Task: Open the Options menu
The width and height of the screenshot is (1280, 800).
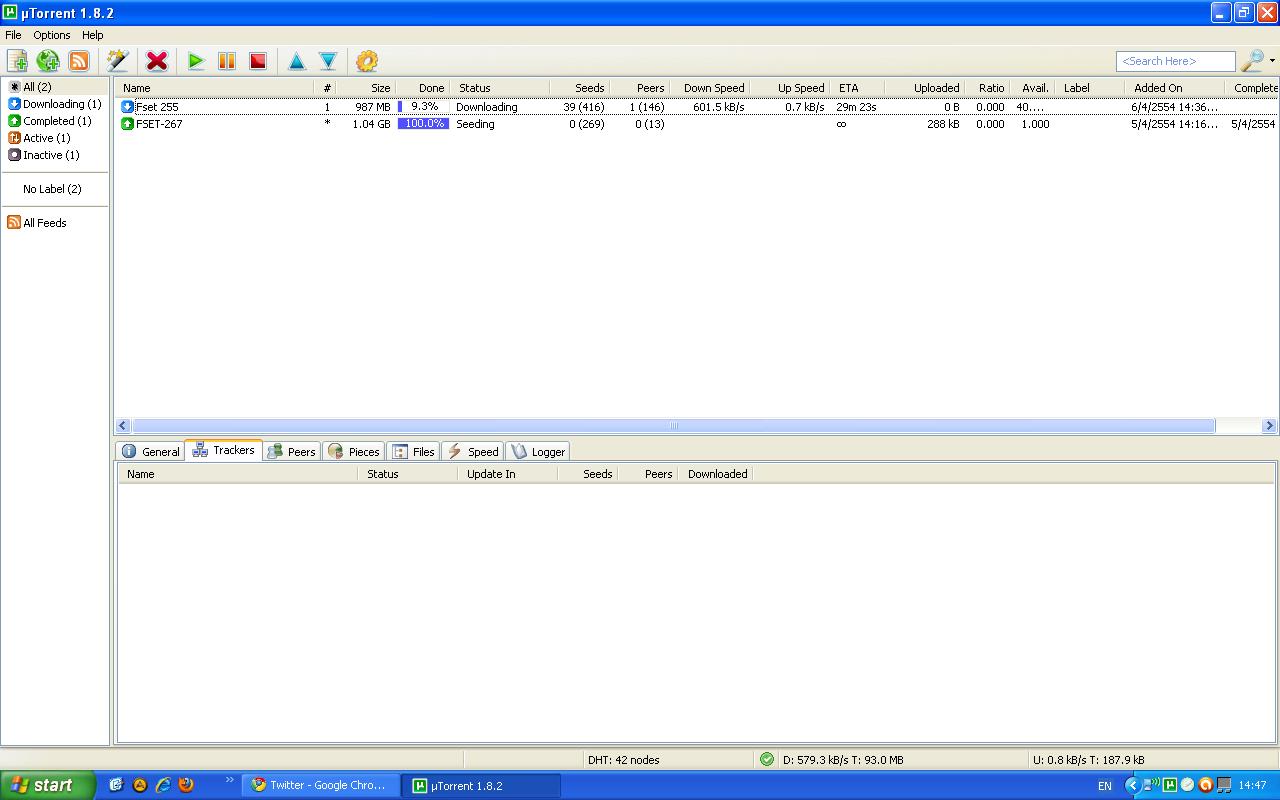Action: (52, 35)
